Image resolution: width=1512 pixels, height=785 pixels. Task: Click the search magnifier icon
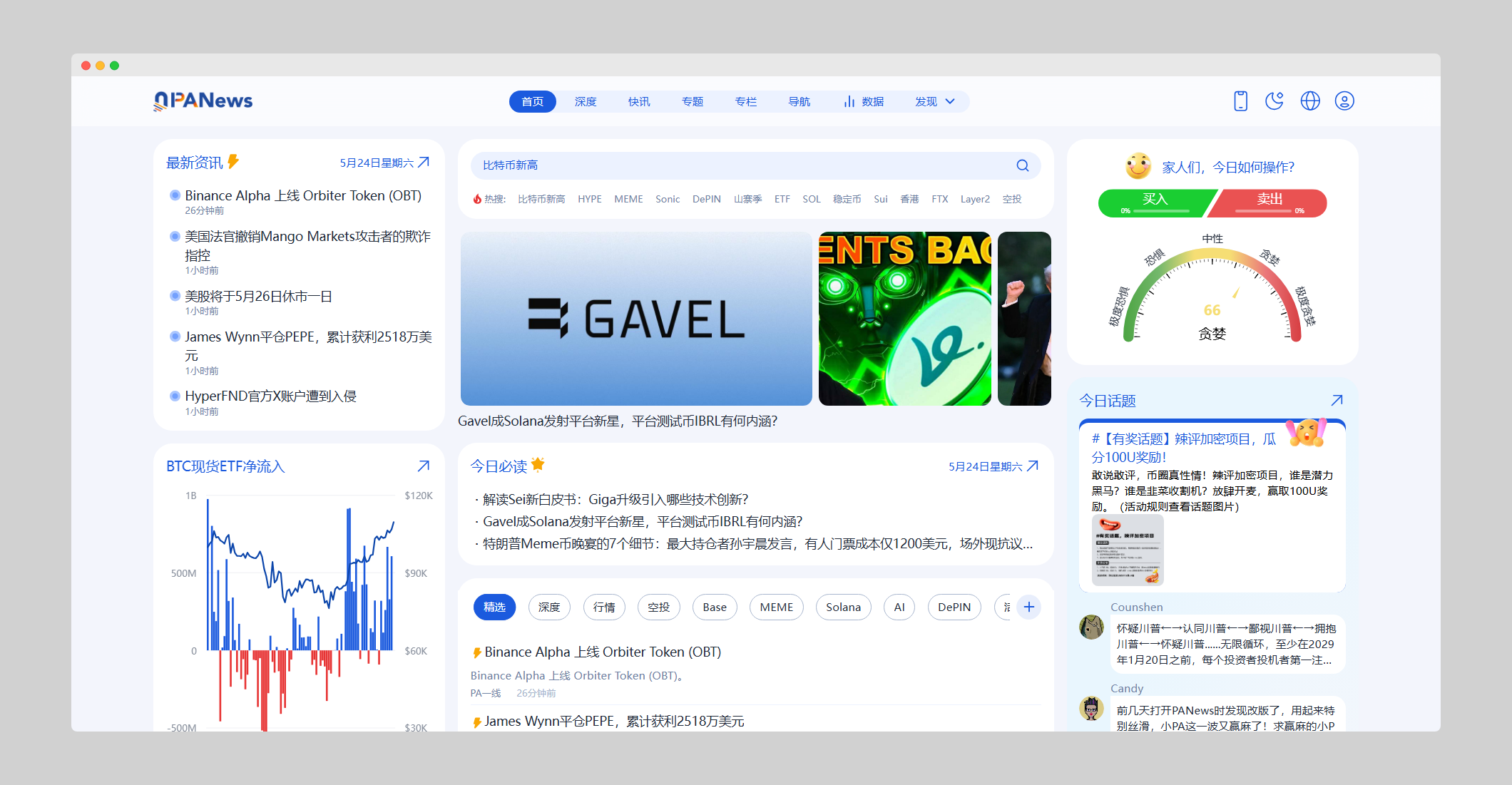(x=1022, y=165)
